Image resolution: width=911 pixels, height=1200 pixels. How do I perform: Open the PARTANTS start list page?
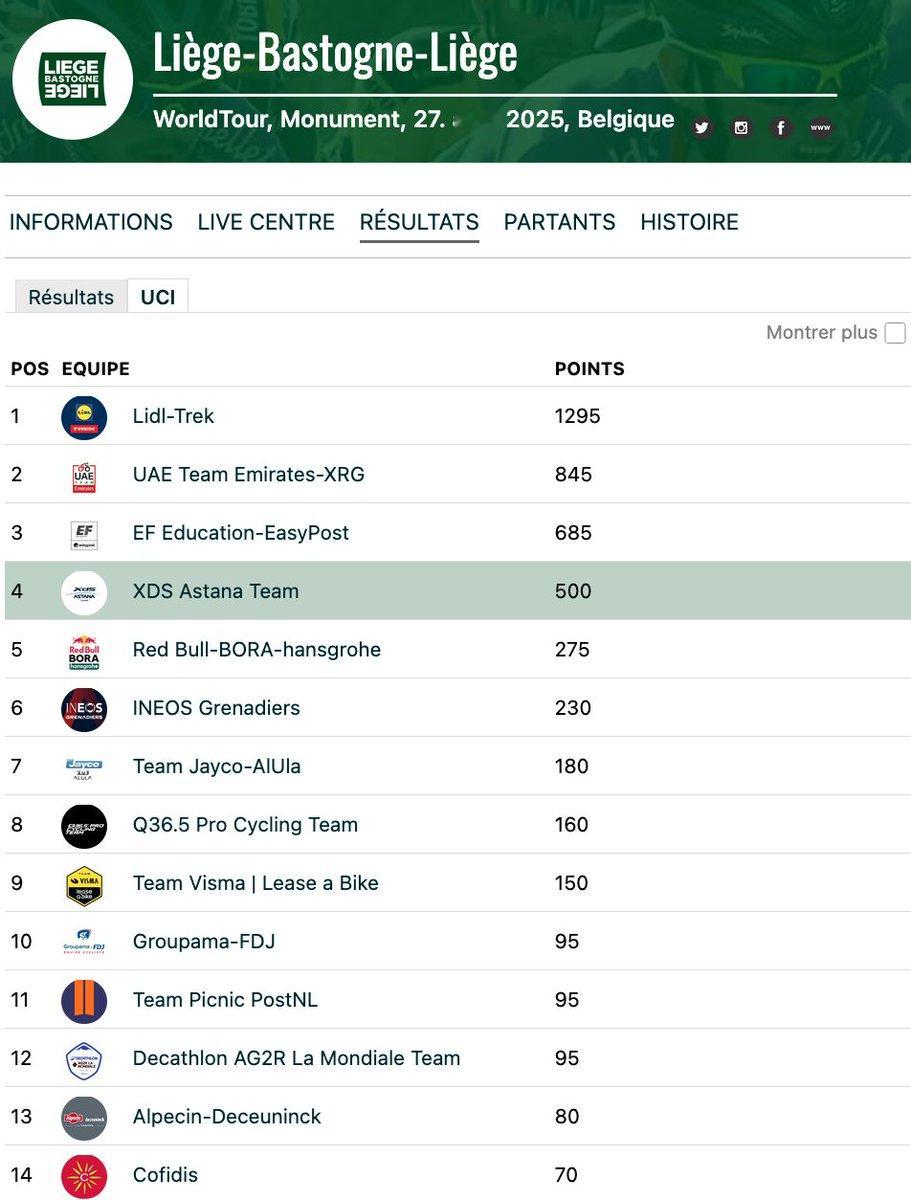point(559,222)
